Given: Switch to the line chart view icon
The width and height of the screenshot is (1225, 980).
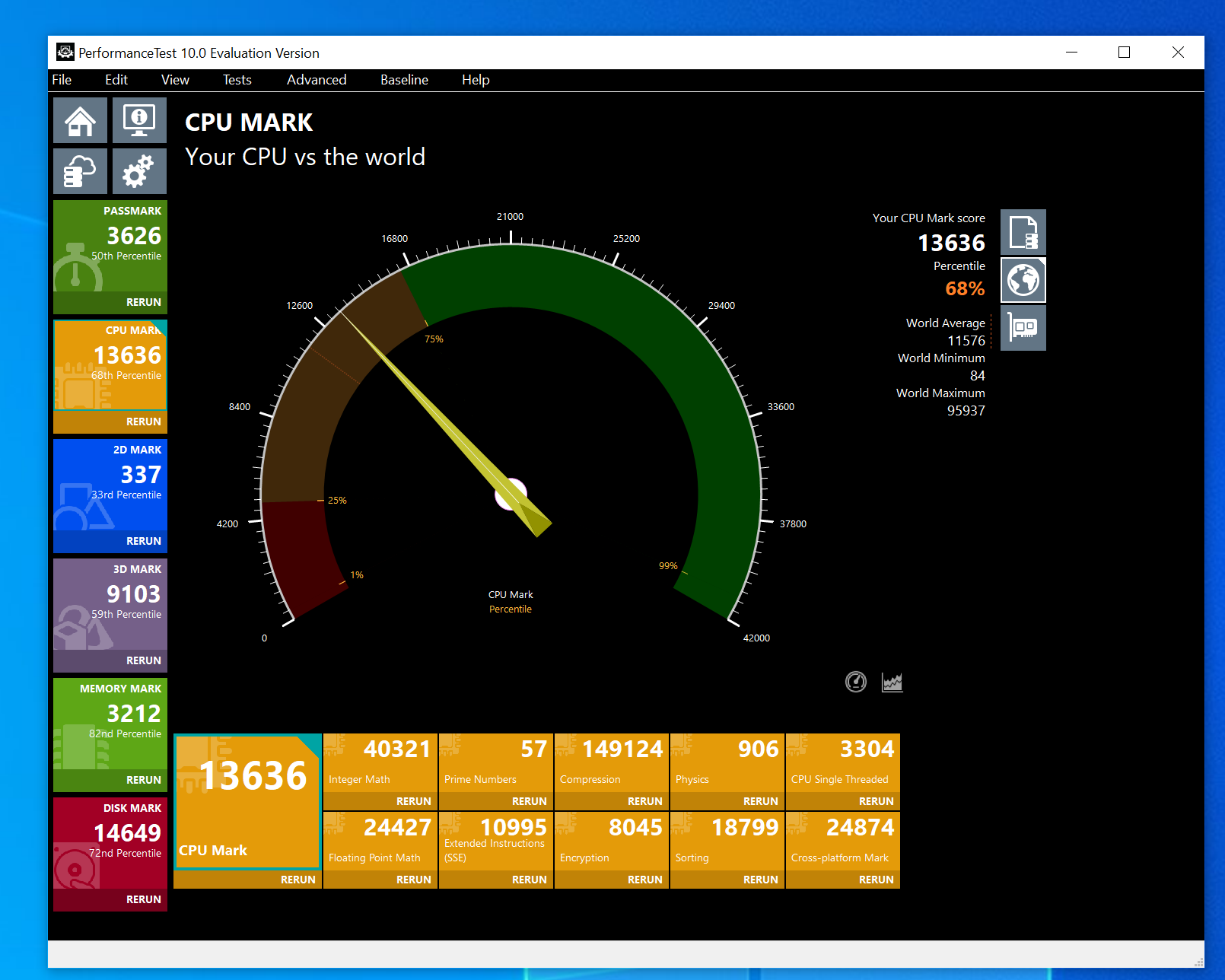Looking at the screenshot, I should 892,682.
